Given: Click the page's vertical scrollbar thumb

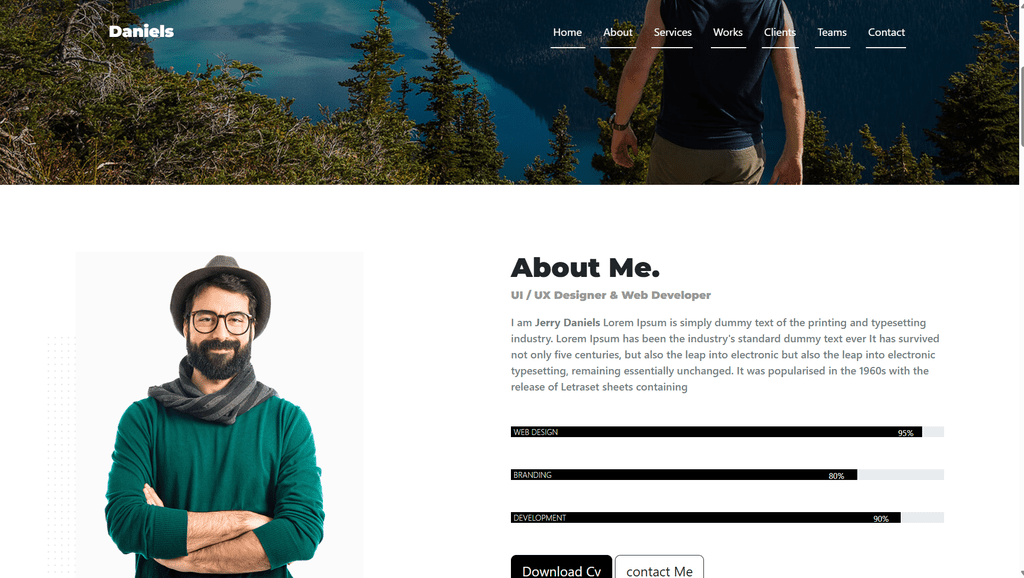Looking at the screenshot, I should click(1021, 104).
